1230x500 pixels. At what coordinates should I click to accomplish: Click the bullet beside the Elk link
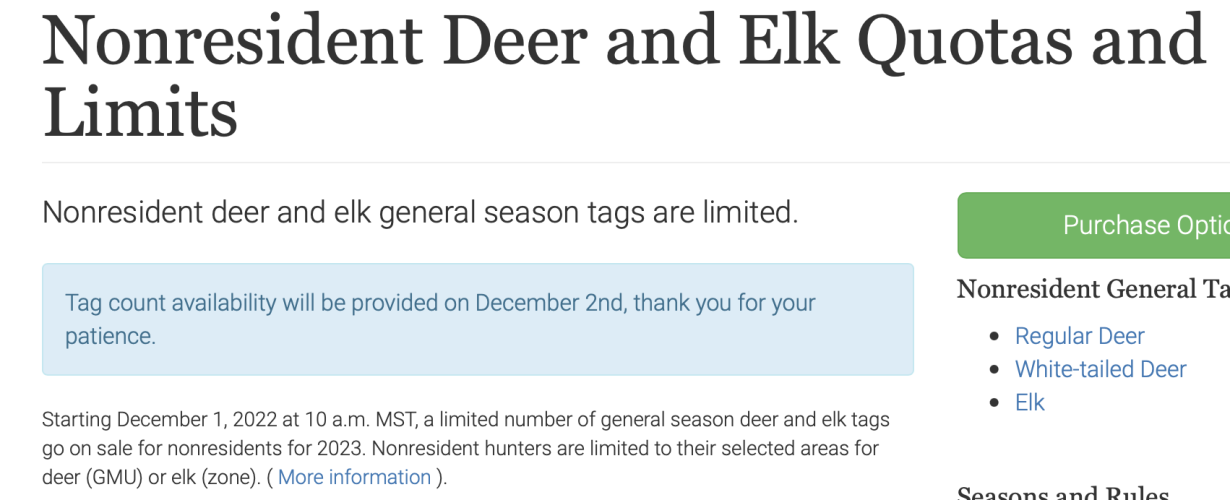point(994,403)
